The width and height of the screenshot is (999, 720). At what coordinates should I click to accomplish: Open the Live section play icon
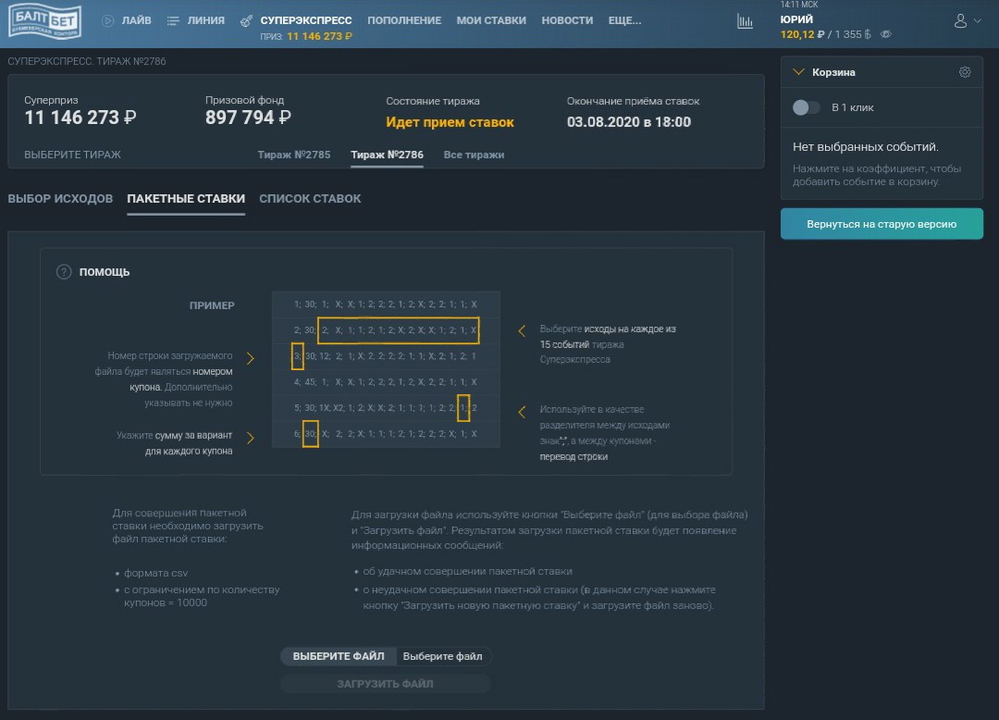point(108,21)
